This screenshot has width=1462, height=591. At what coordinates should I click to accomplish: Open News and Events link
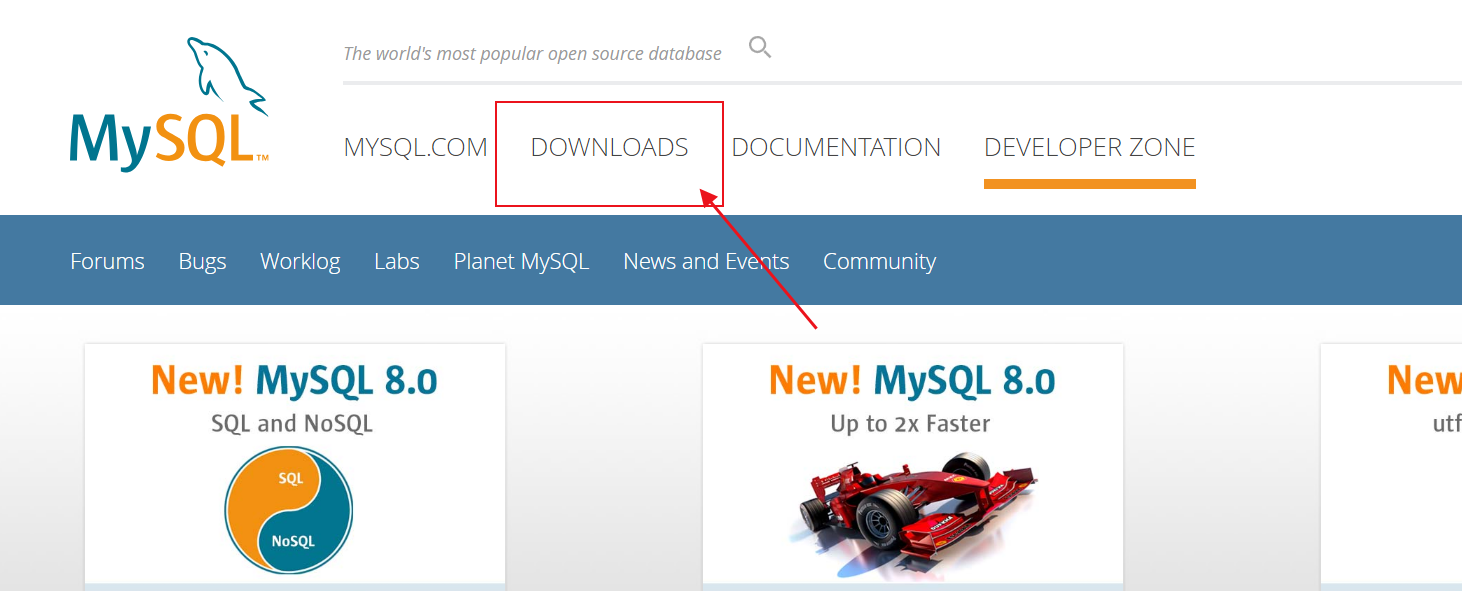pos(706,261)
